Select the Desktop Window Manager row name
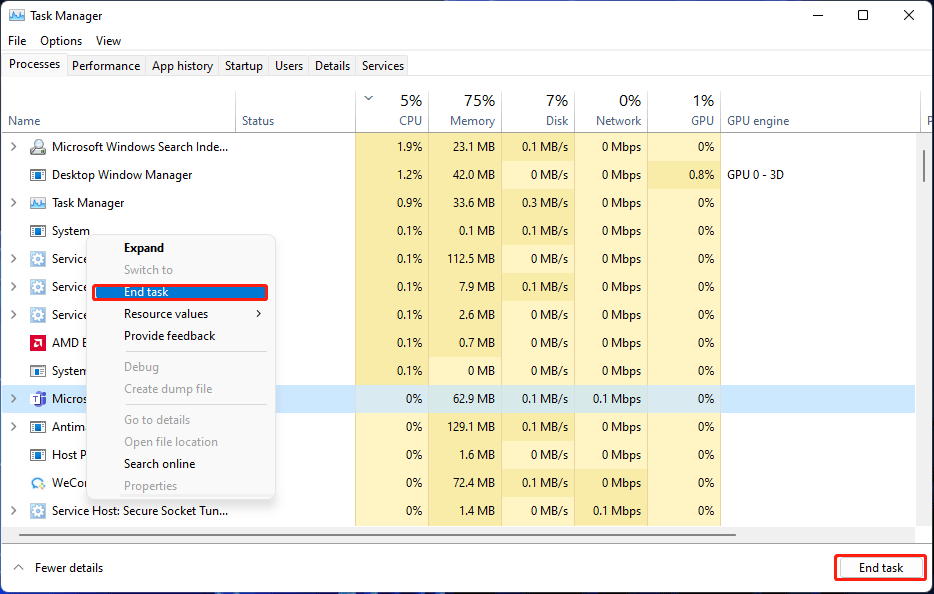The width and height of the screenshot is (934, 594). (122, 175)
